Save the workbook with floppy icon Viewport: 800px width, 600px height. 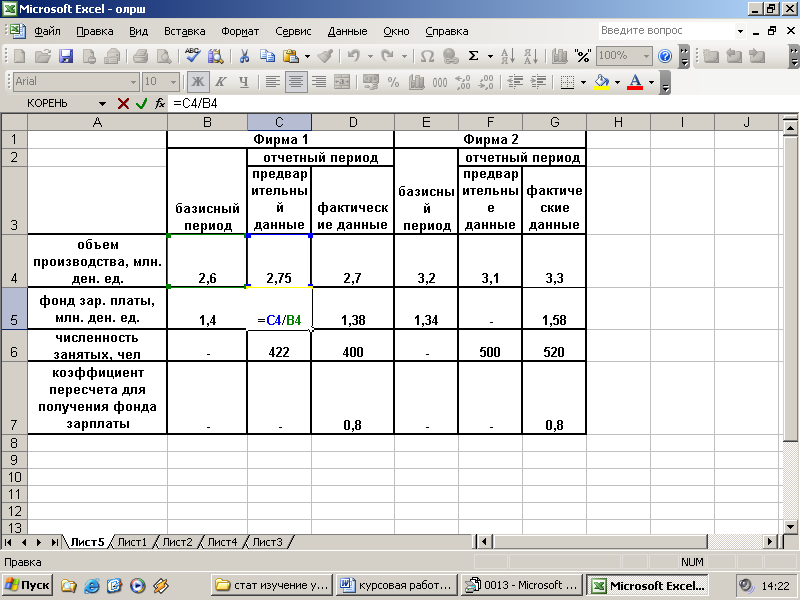(x=66, y=56)
